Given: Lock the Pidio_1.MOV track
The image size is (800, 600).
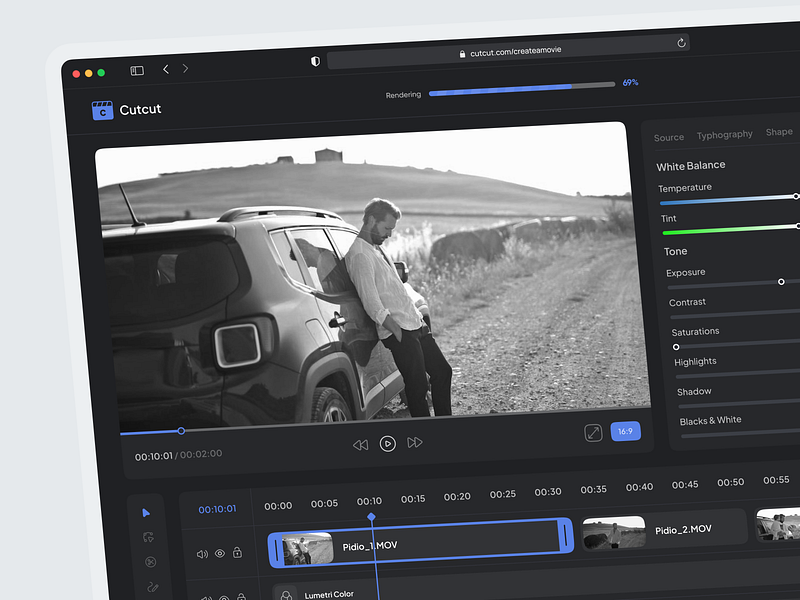Looking at the screenshot, I should (237, 551).
